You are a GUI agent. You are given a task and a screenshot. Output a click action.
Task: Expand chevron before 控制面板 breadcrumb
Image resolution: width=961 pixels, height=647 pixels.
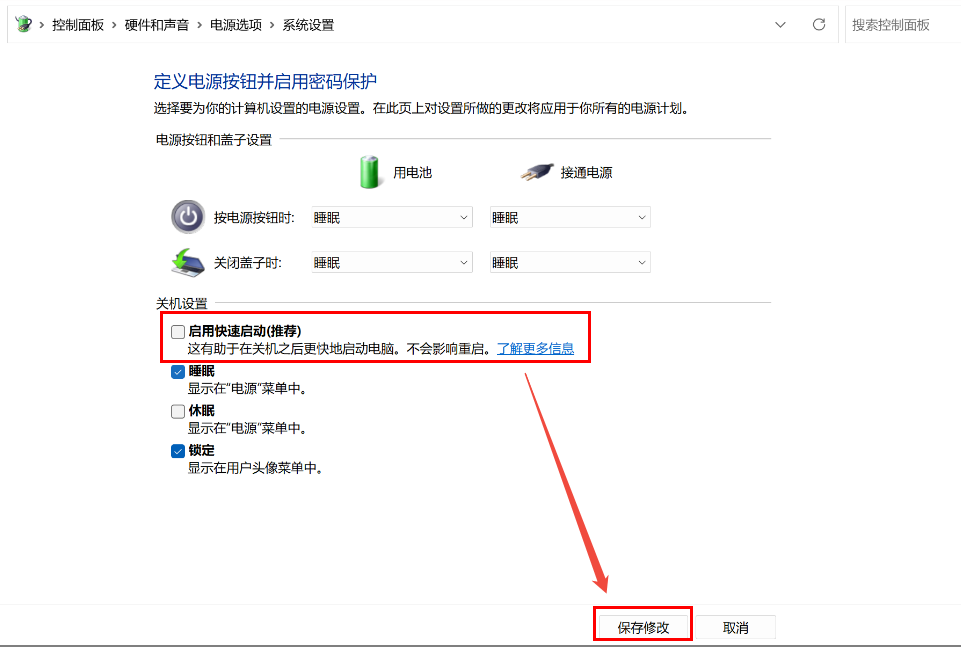(42, 25)
